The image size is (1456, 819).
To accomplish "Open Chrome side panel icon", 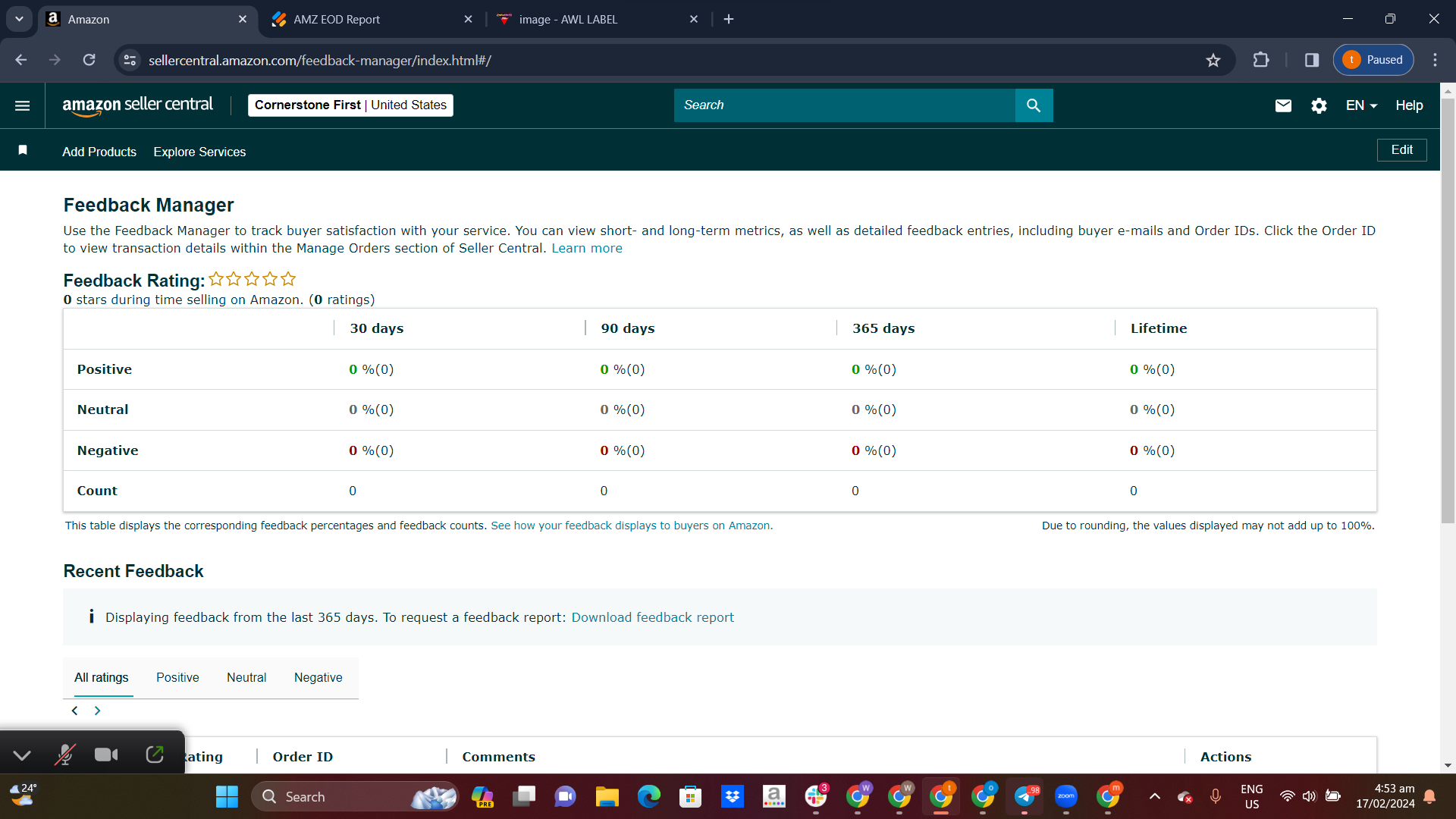I will point(1312,60).
